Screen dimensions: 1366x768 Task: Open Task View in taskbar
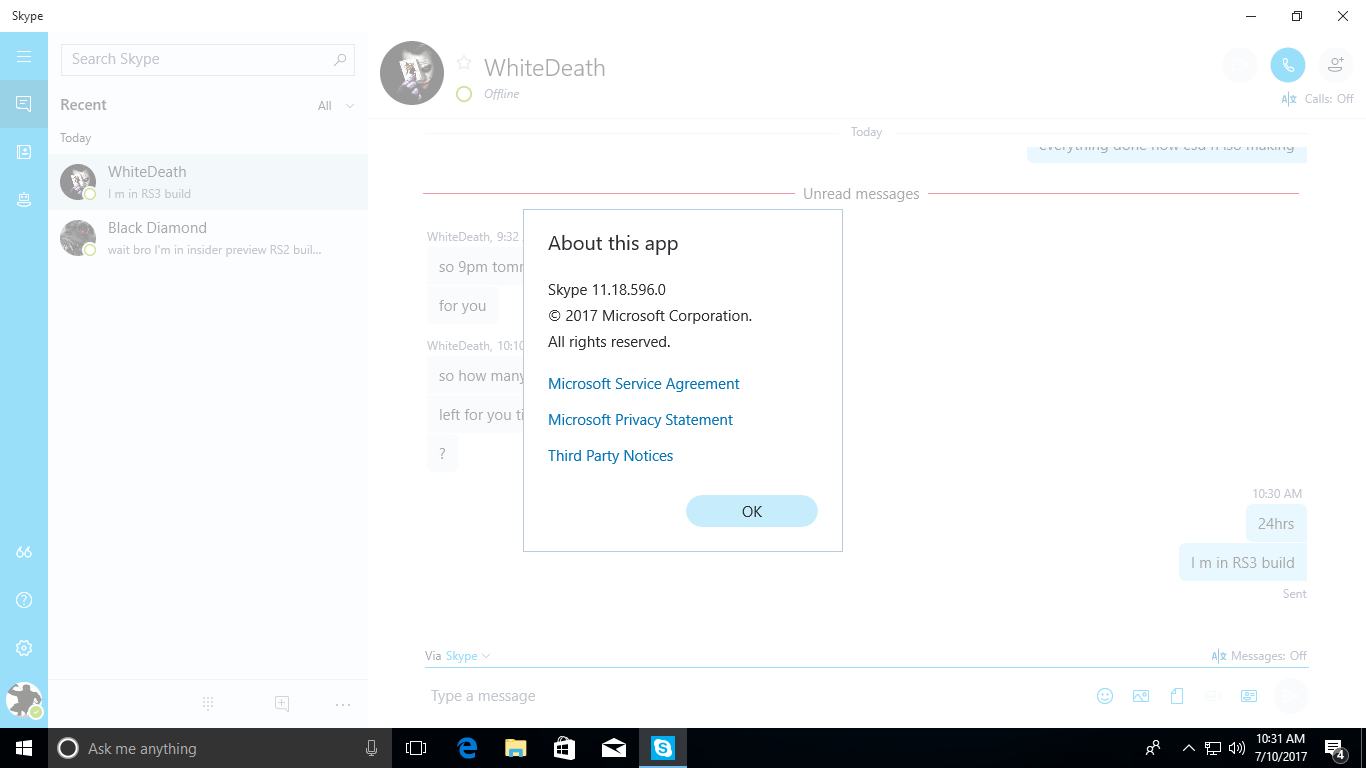(416, 748)
